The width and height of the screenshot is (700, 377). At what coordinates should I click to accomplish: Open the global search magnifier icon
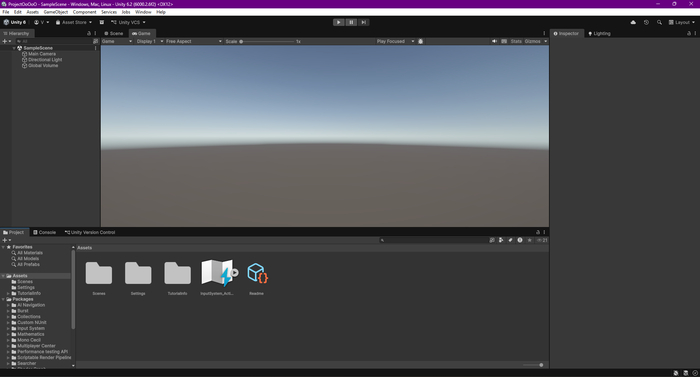[659, 22]
